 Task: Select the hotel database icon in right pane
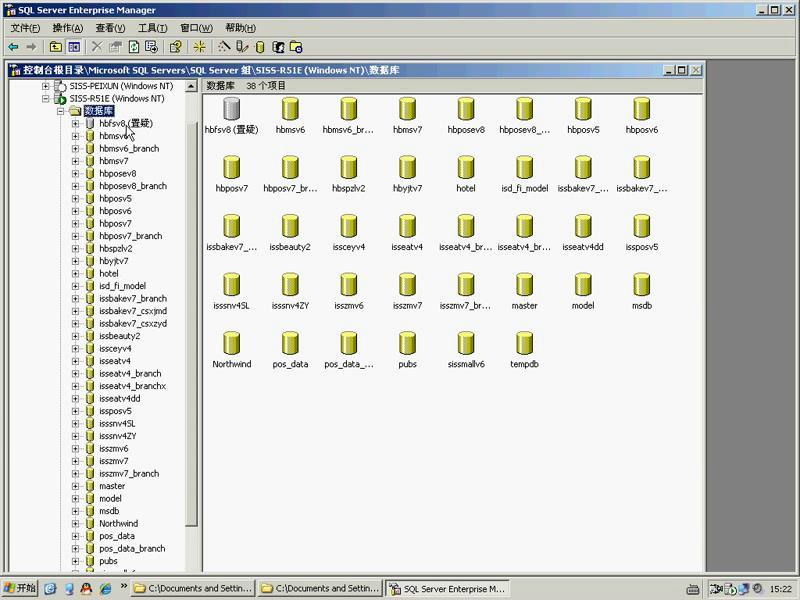pos(466,167)
